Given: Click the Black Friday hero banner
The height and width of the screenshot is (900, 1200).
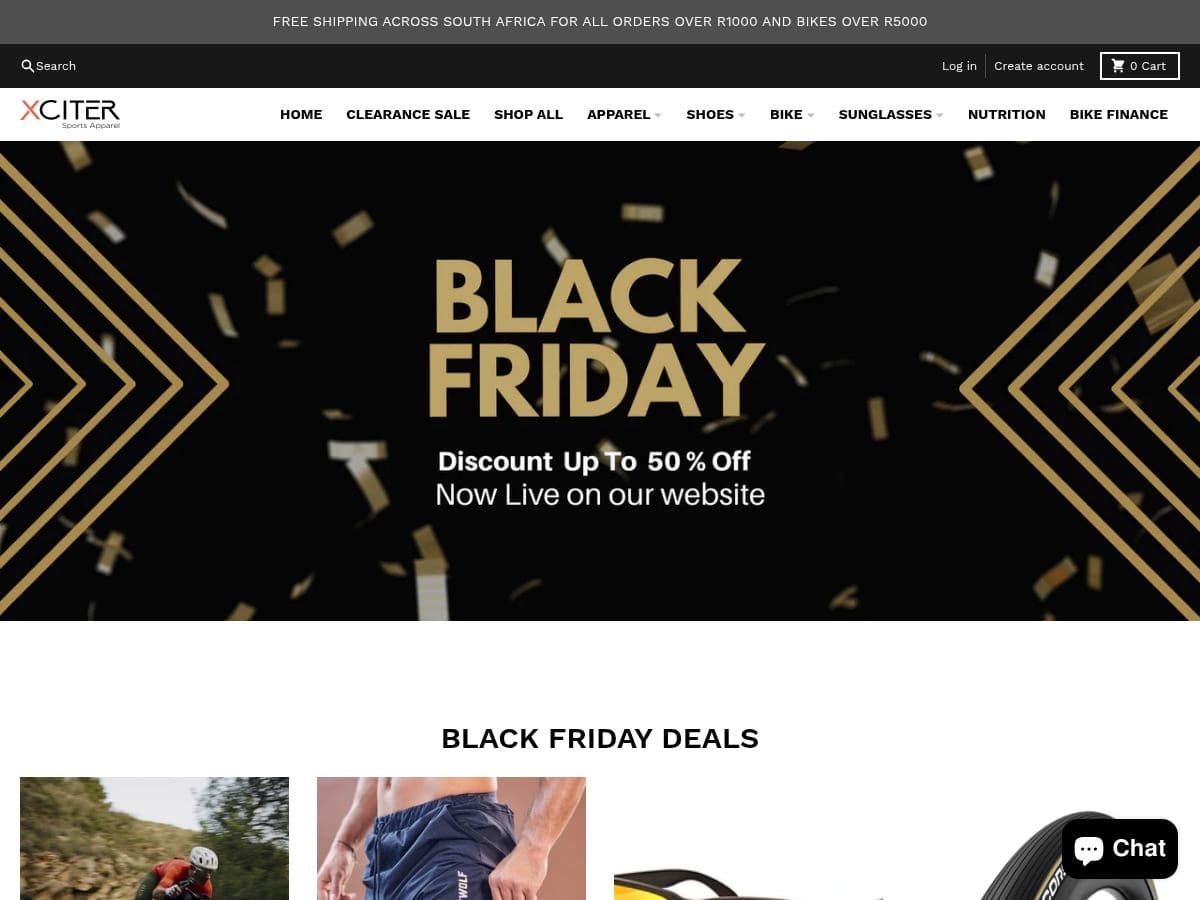Looking at the screenshot, I should click(600, 381).
